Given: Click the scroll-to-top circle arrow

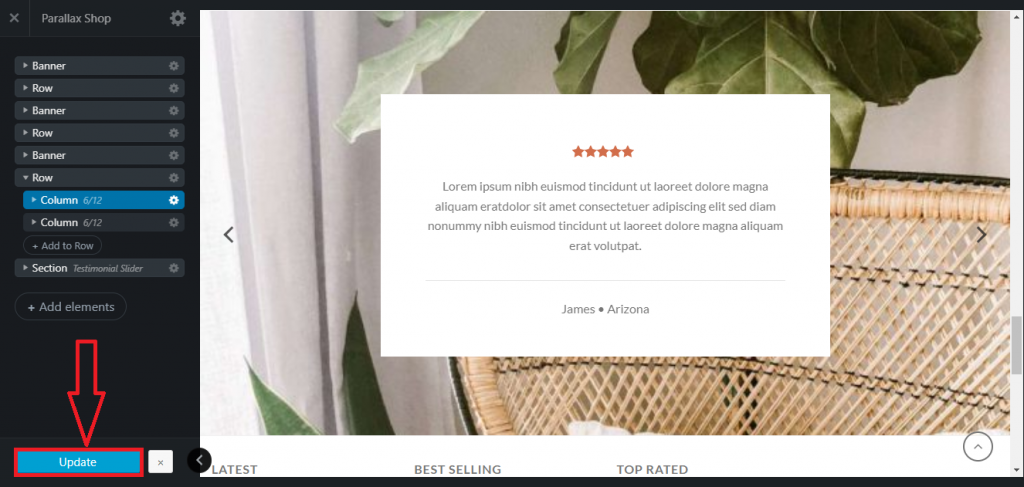Looking at the screenshot, I should [978, 447].
